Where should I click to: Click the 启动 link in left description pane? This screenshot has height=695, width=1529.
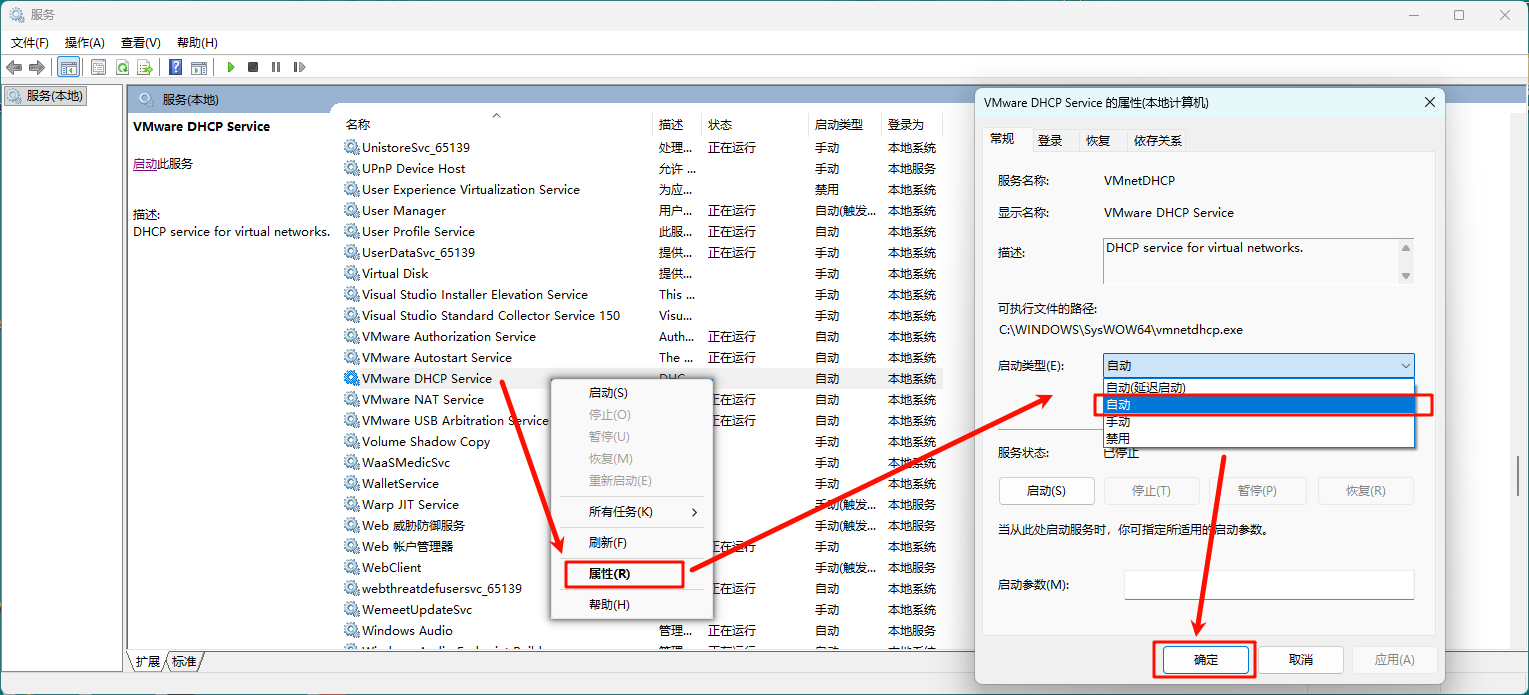click(x=145, y=164)
